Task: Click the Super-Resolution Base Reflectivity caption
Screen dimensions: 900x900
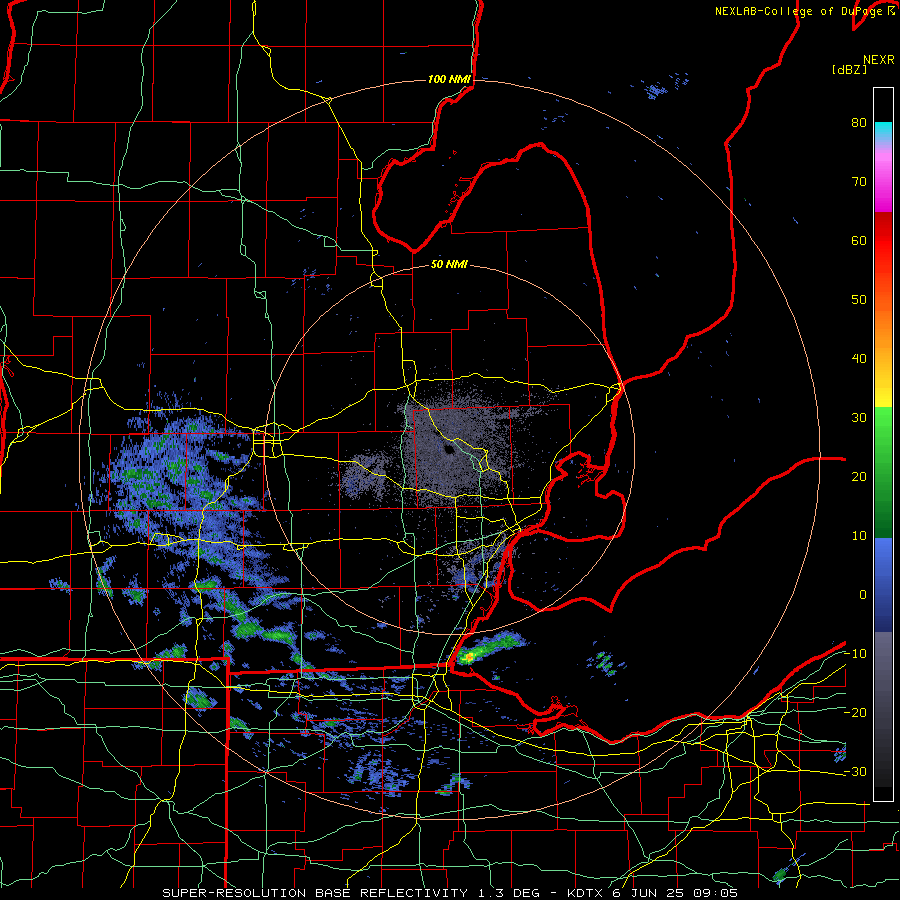Action: click(449, 893)
